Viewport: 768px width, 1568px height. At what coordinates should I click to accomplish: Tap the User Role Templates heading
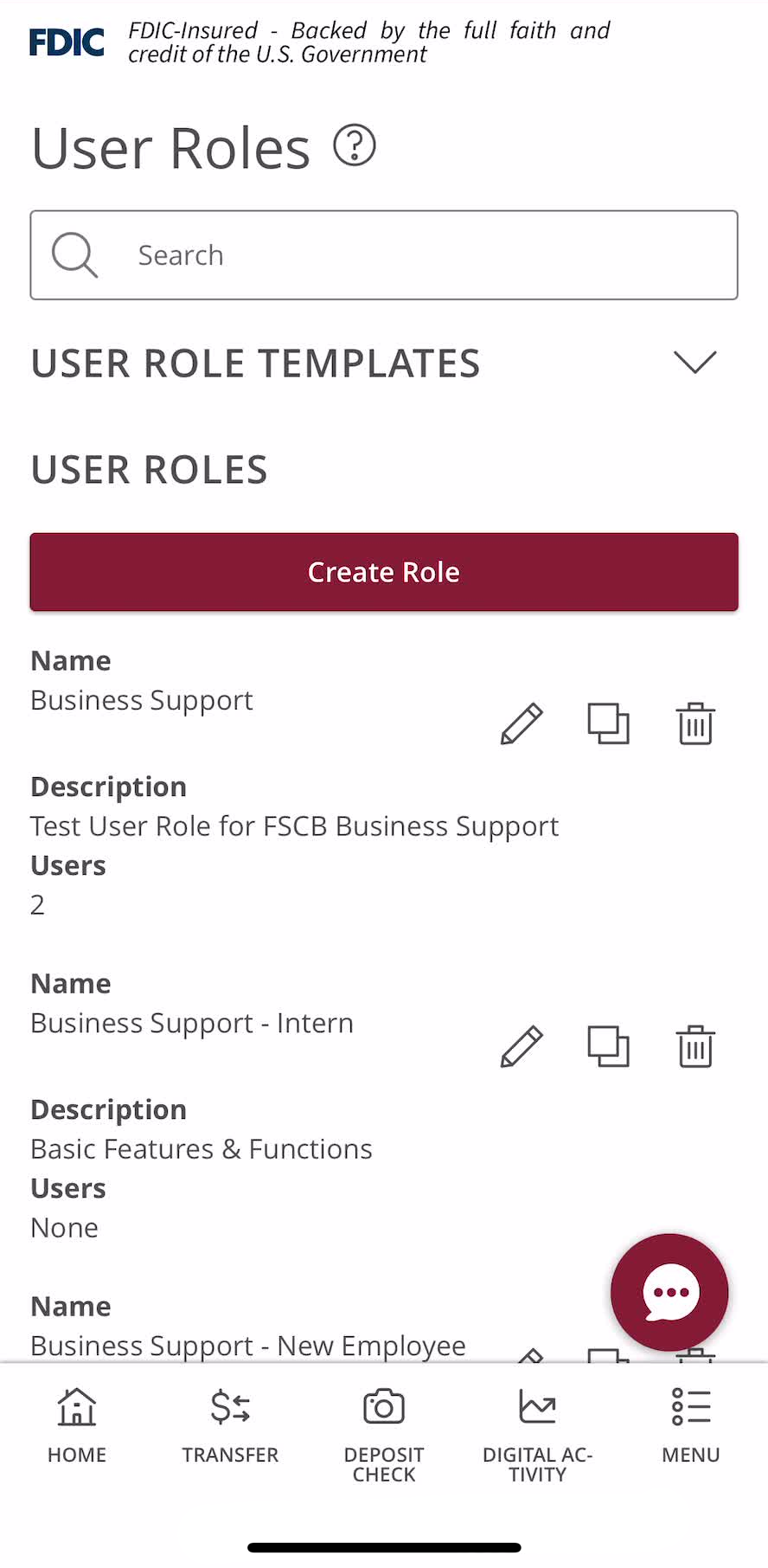[x=256, y=363]
